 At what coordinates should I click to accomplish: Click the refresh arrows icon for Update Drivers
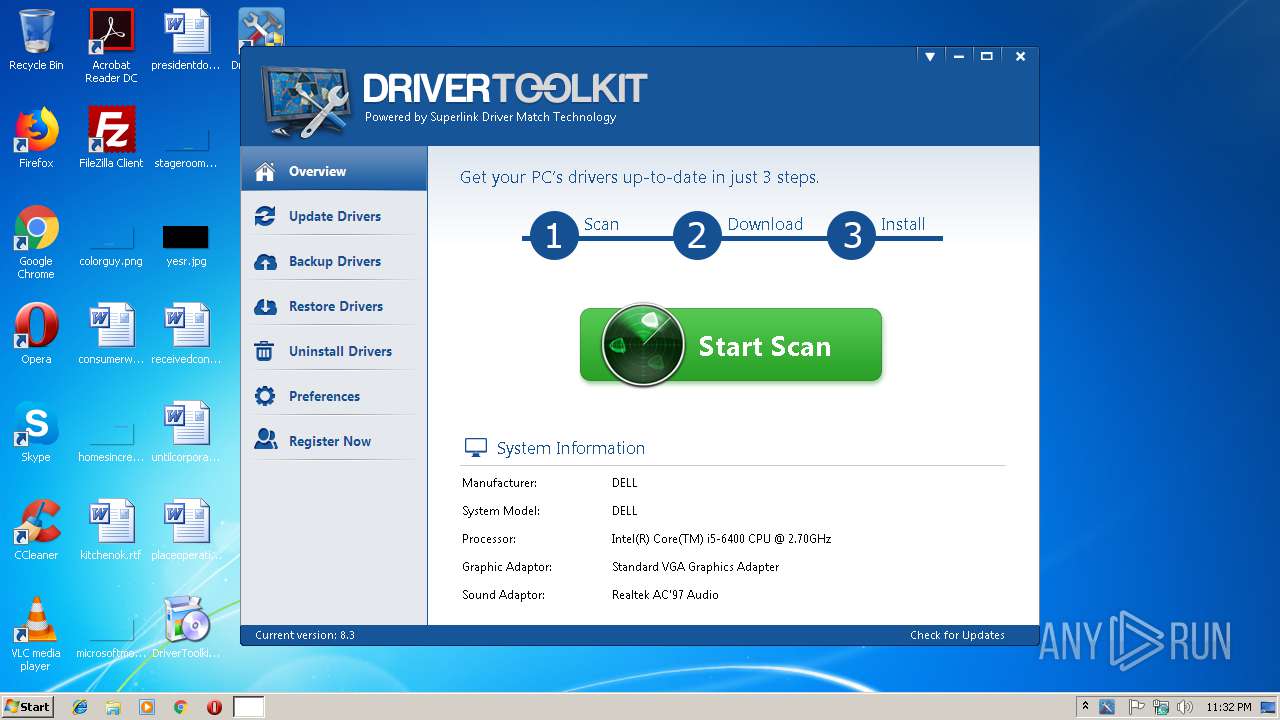coord(265,216)
